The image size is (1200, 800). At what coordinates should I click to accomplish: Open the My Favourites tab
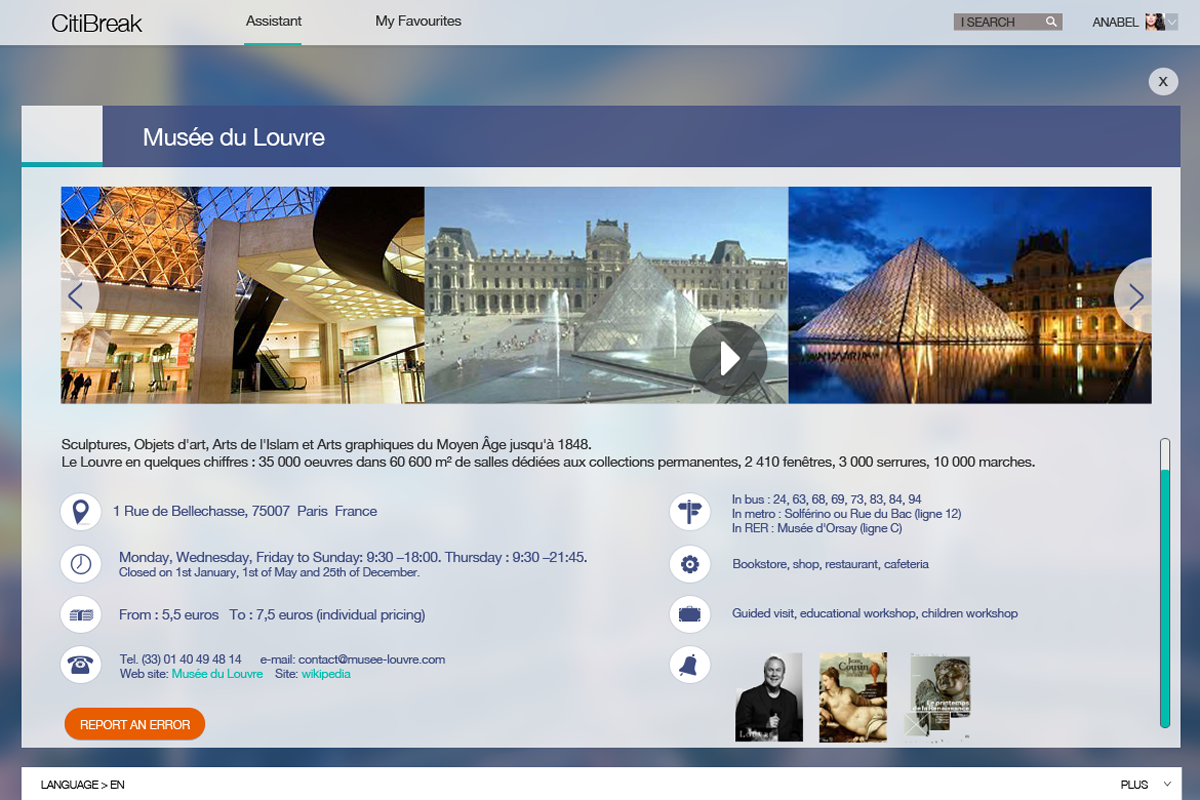click(x=418, y=21)
